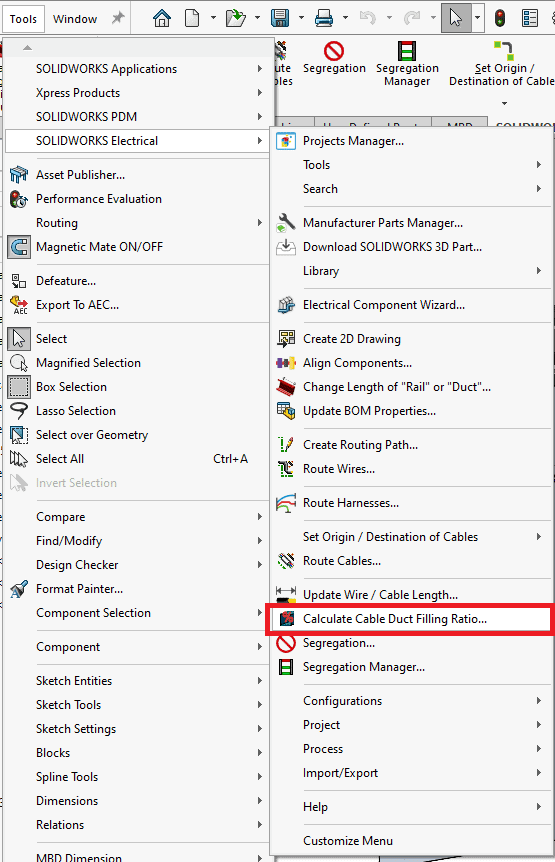Choose Route Cables
Image resolution: width=555 pixels, height=862 pixels.
point(412,561)
